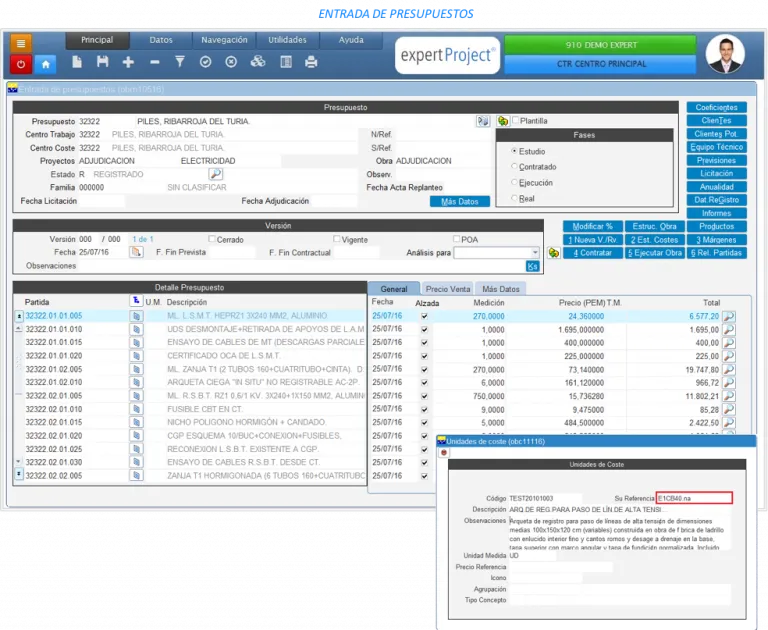The image size is (768, 630).
Task: Click the minus delete record icon
Action: (154, 62)
